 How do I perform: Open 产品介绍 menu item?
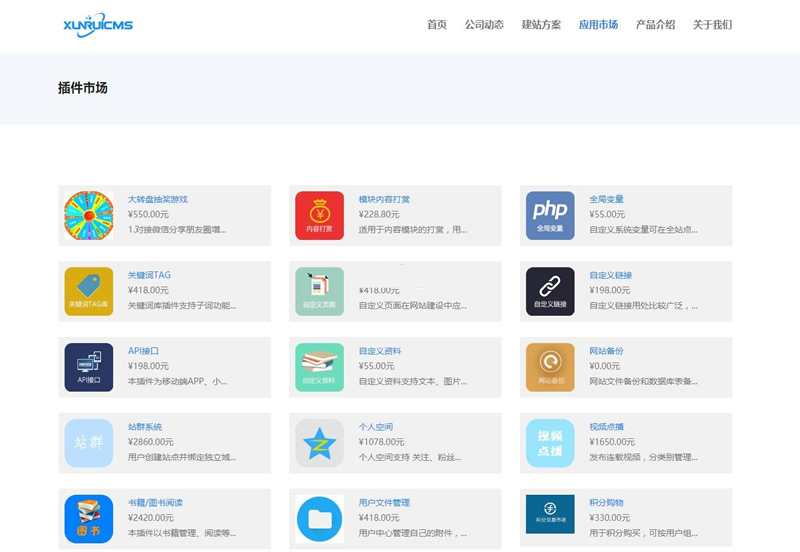tap(656, 24)
